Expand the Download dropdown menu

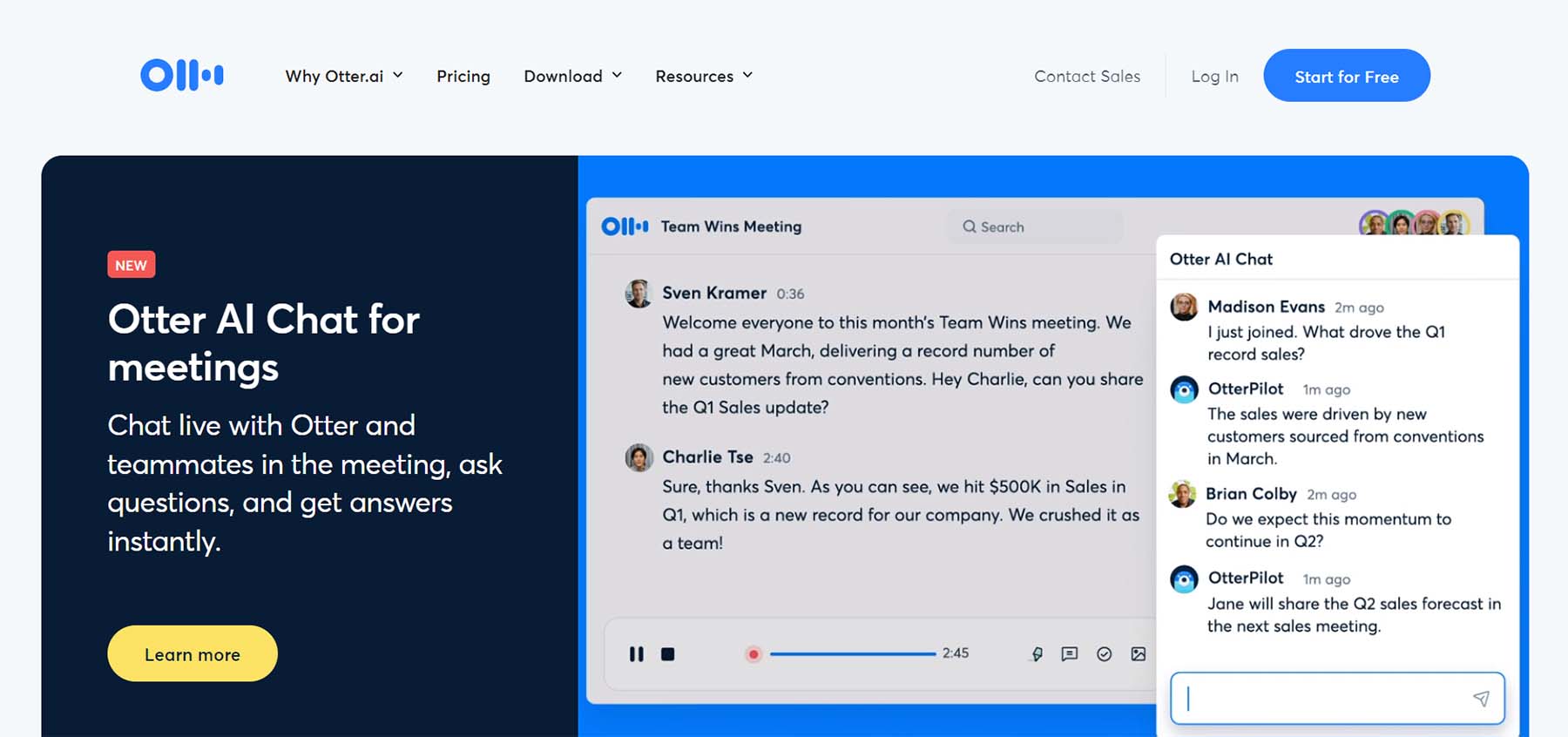573,76
